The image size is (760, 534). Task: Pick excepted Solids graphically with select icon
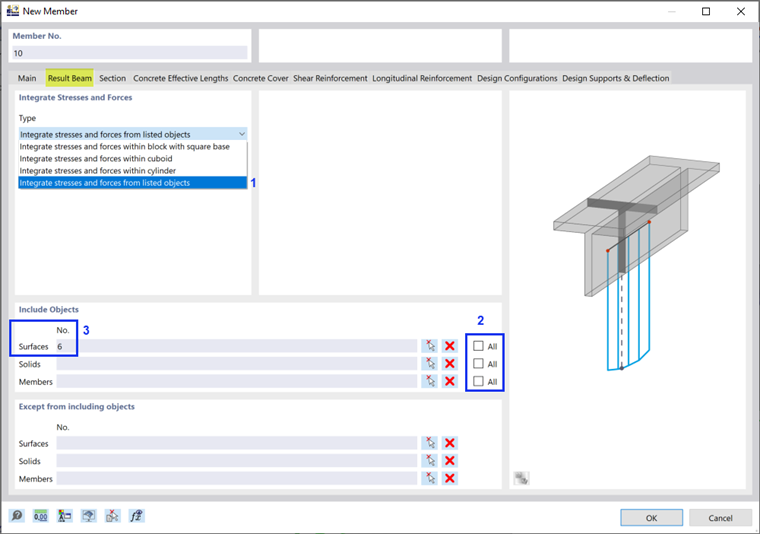pyautogui.click(x=430, y=460)
